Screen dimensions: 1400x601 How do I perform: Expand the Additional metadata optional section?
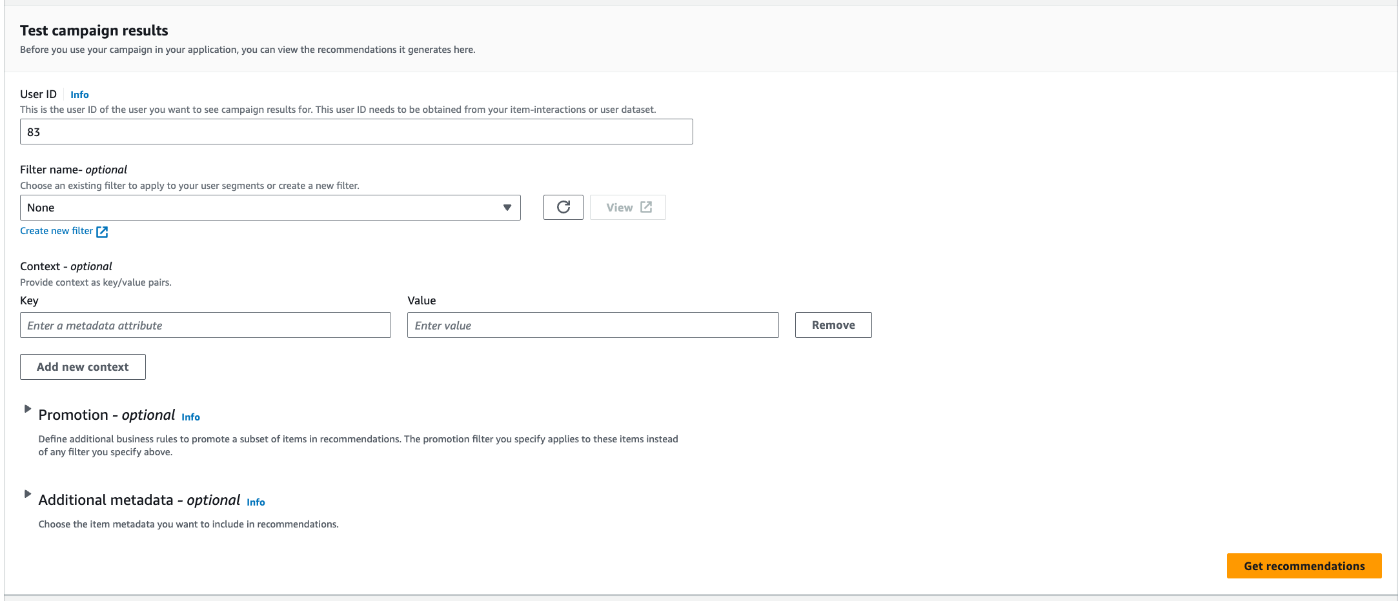coord(28,495)
